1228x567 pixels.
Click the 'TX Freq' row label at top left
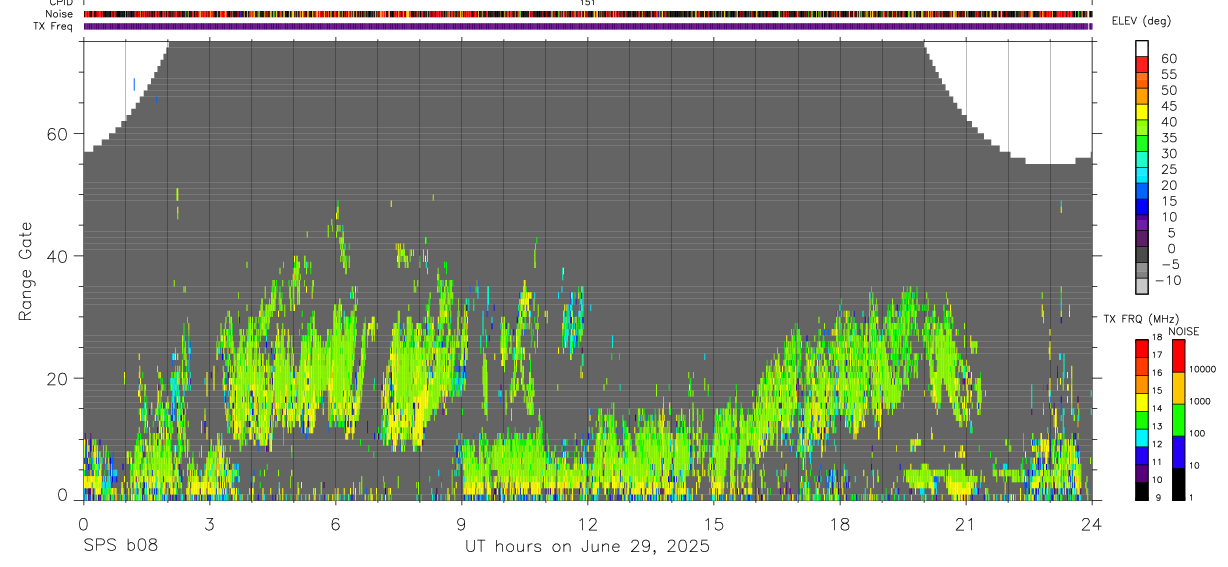coord(55,26)
